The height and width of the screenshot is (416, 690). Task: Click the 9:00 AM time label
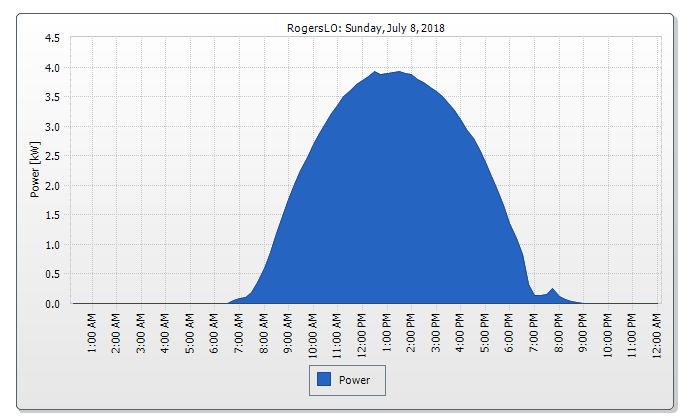pos(288,333)
